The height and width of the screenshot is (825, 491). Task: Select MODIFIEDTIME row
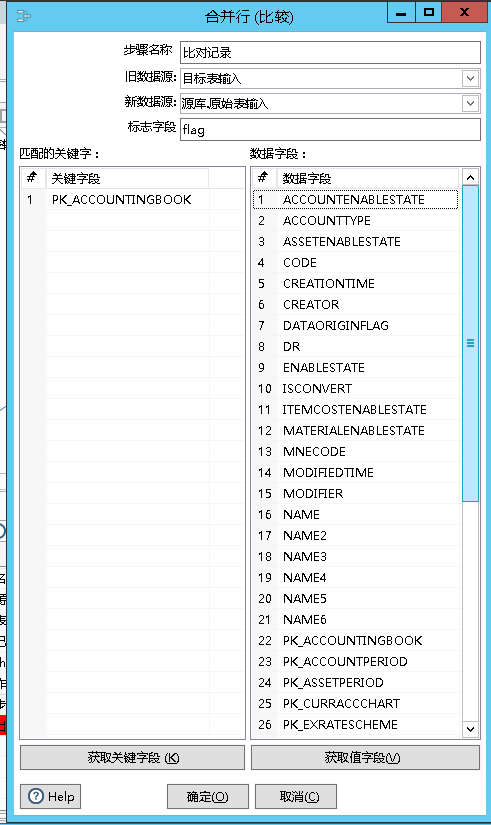tap(355, 473)
